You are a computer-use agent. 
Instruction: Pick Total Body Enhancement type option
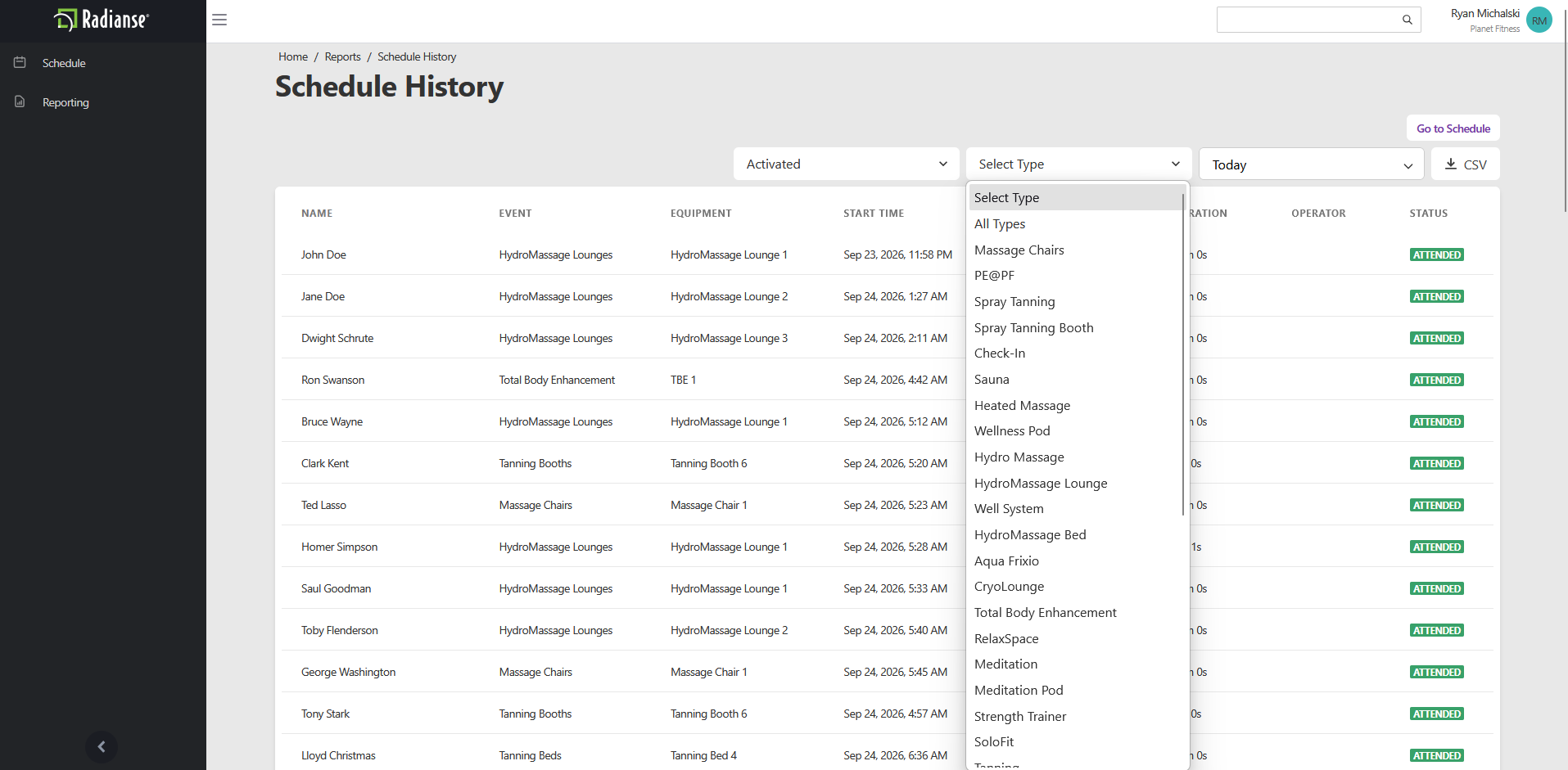[x=1076, y=613]
